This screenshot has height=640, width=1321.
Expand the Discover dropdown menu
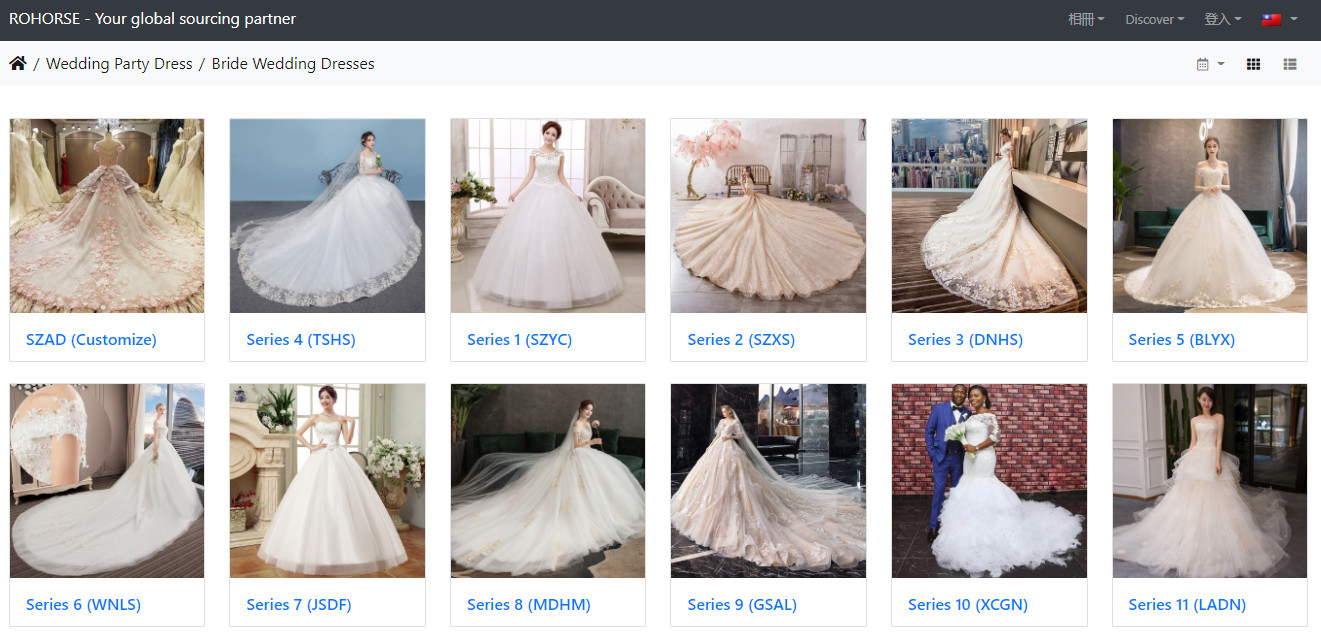(x=1153, y=19)
